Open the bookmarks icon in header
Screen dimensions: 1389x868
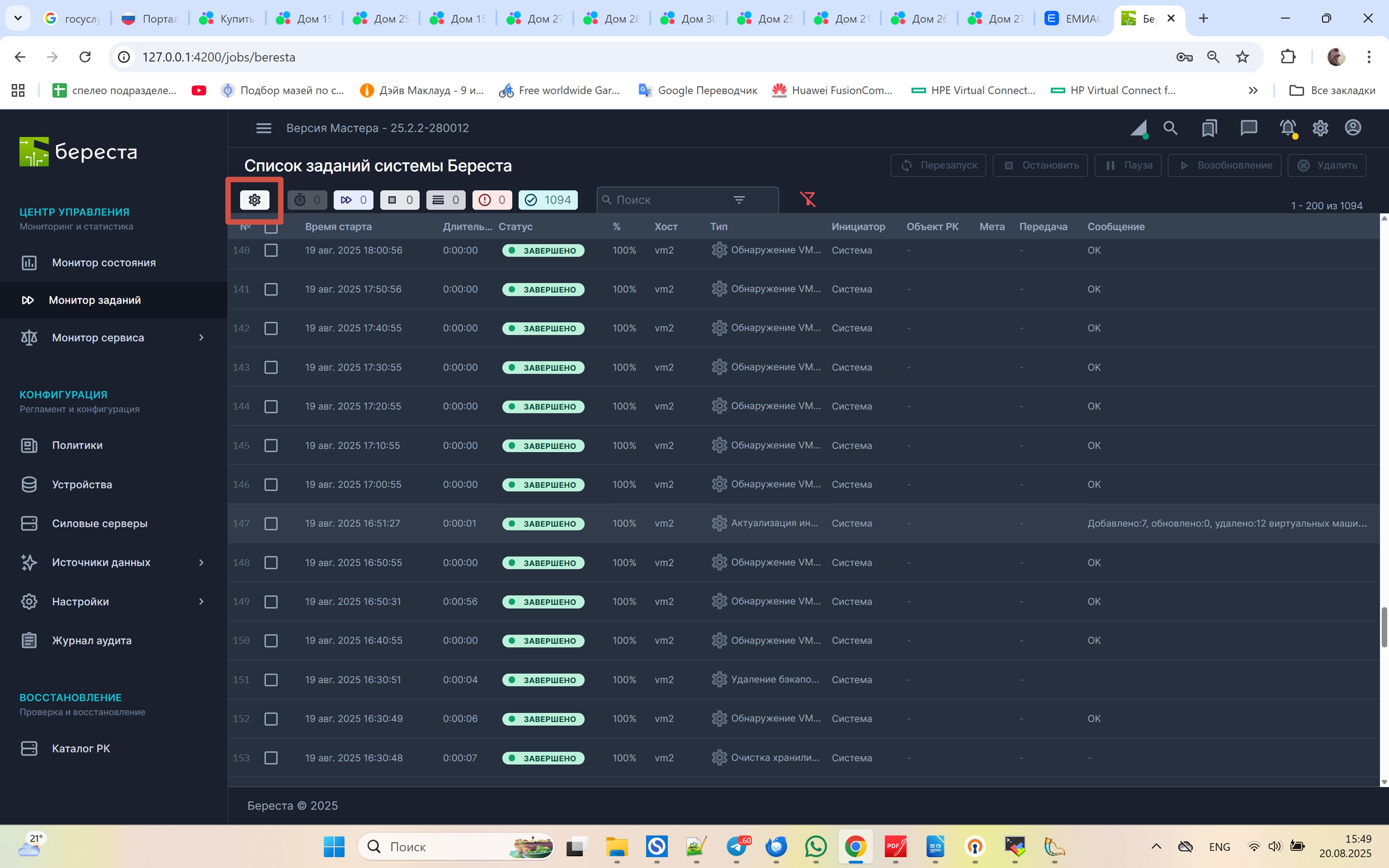coord(1209,128)
